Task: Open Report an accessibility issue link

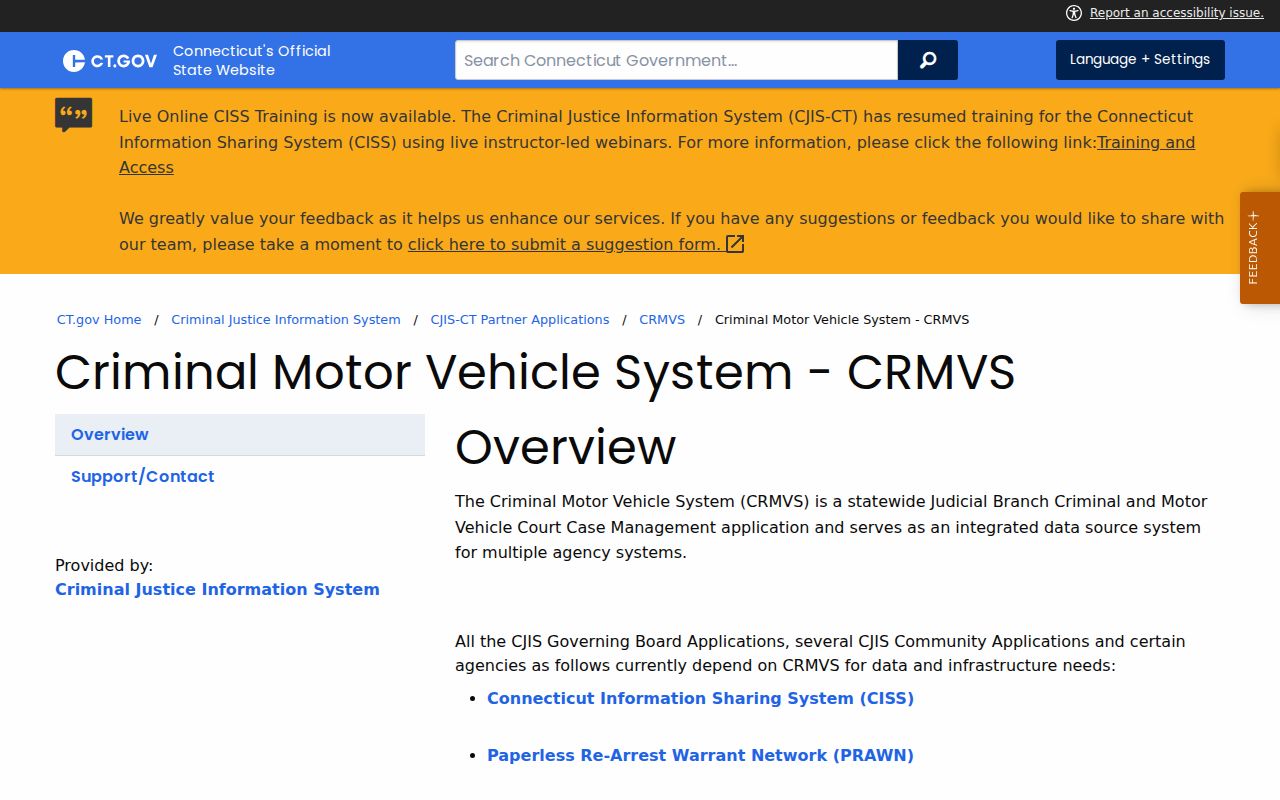Action: [x=1176, y=13]
